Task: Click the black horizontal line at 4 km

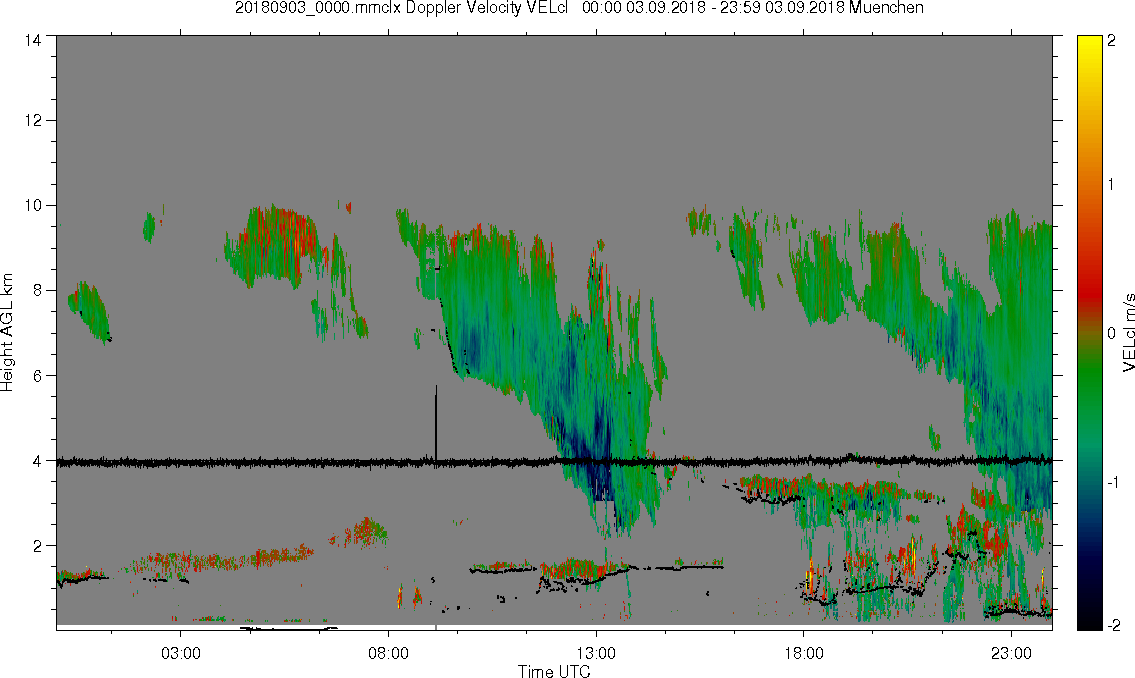Action: pyautogui.click(x=554, y=461)
